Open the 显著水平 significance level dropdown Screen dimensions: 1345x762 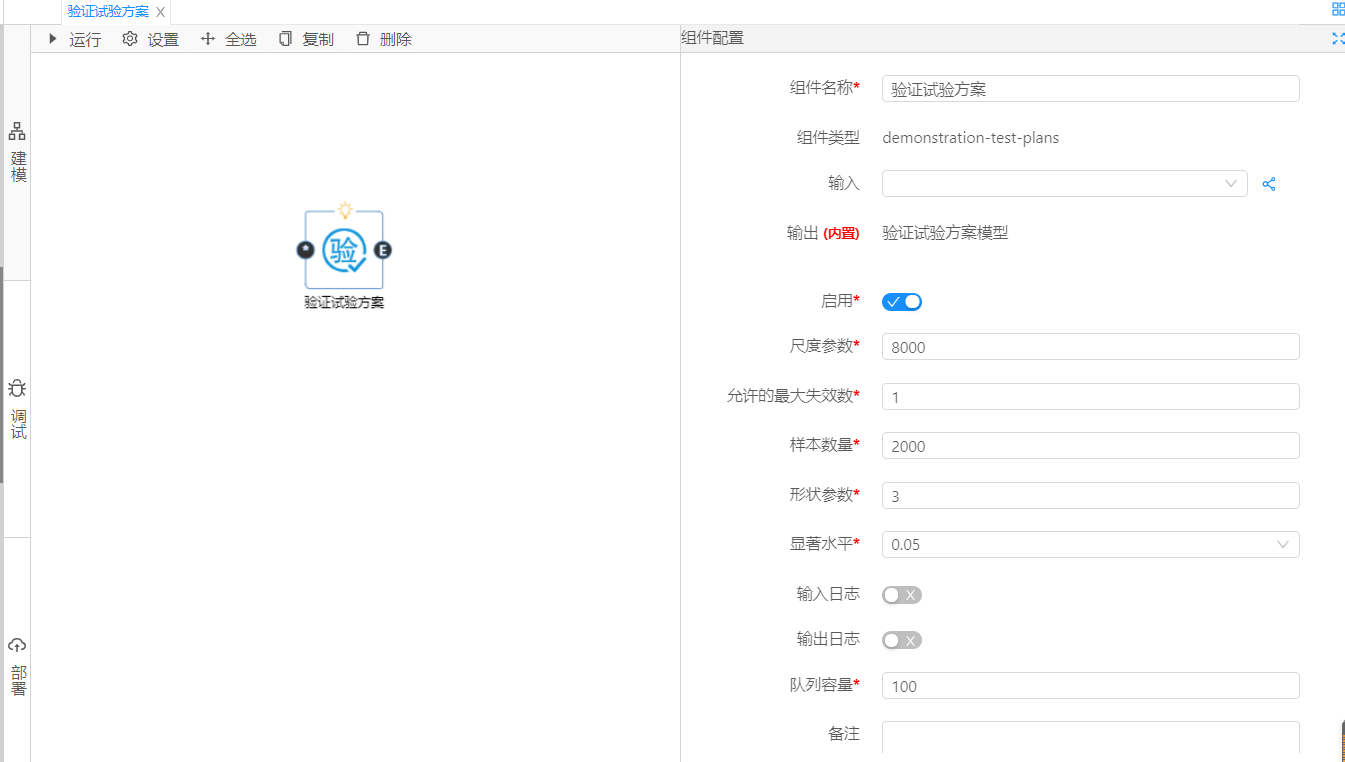[1090, 545]
